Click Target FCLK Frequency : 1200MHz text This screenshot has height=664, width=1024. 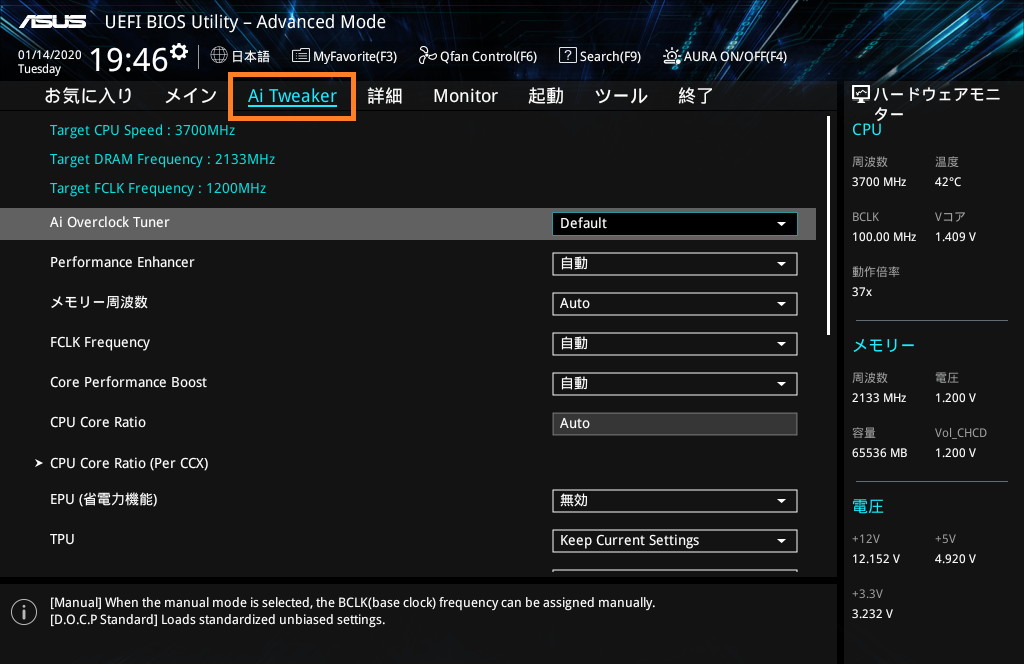pos(158,188)
